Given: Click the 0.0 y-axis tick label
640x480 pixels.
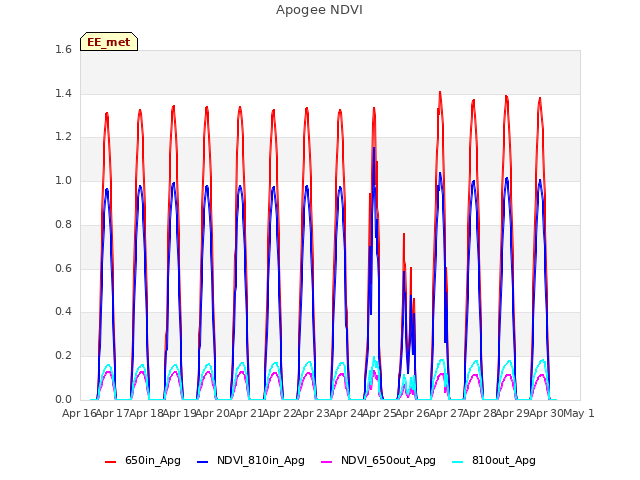Looking at the screenshot, I should pyautogui.click(x=63, y=399).
